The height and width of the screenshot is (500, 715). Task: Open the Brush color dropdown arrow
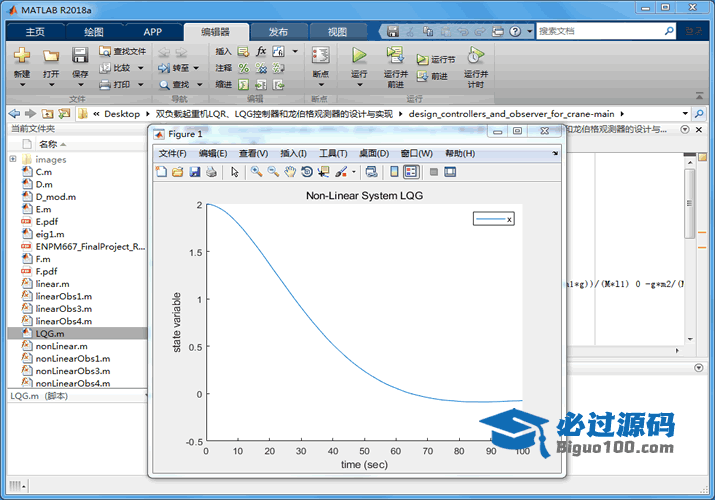pos(354,172)
